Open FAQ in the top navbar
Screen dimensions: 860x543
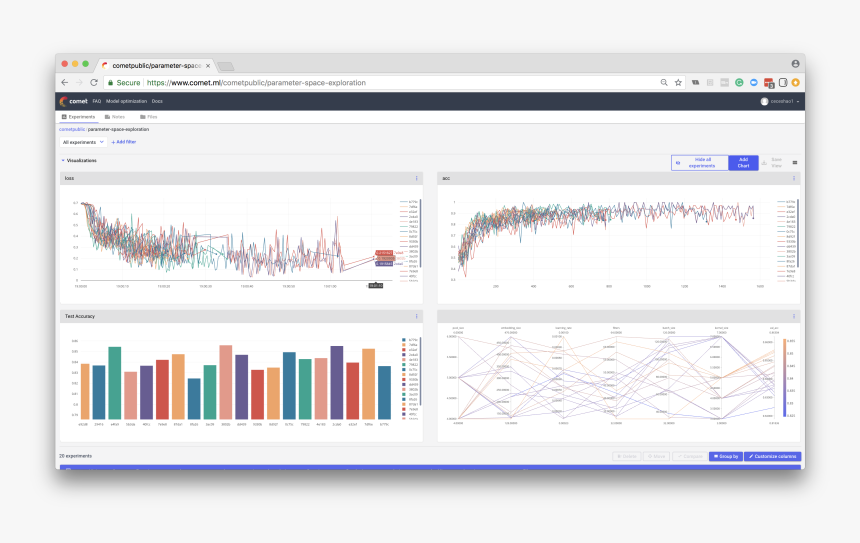(97, 101)
